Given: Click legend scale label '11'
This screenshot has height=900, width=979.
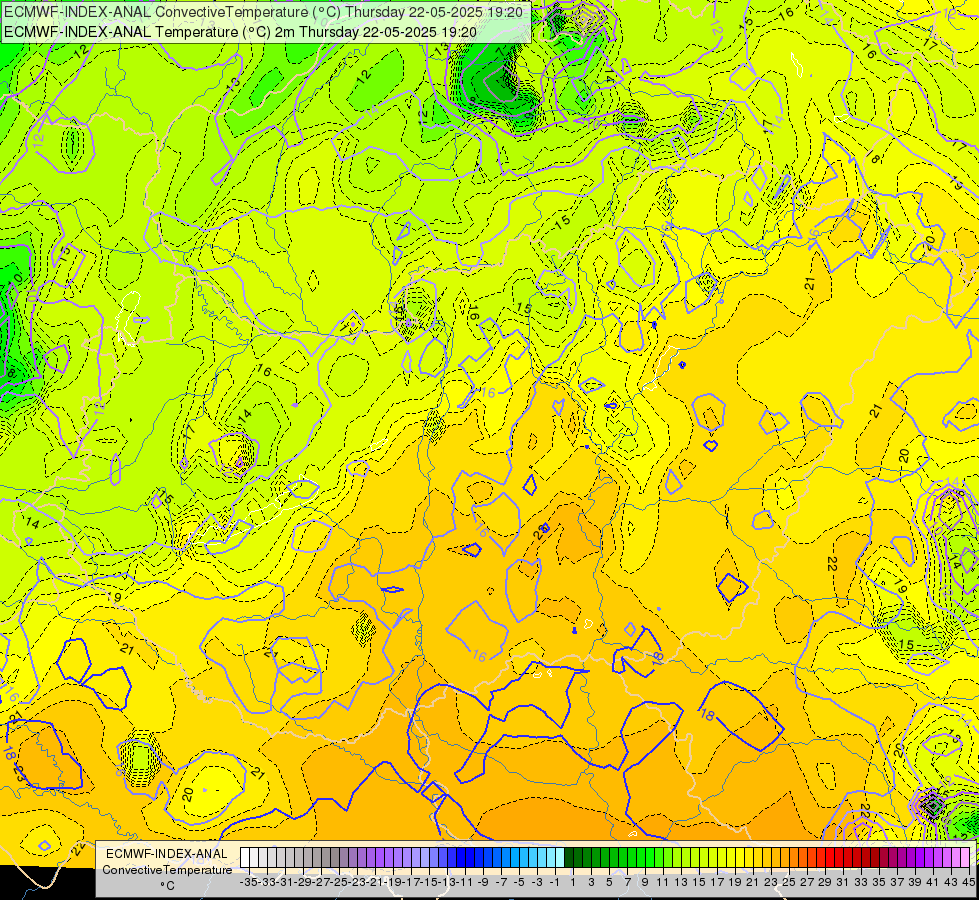Looking at the screenshot, I should 662,883.
